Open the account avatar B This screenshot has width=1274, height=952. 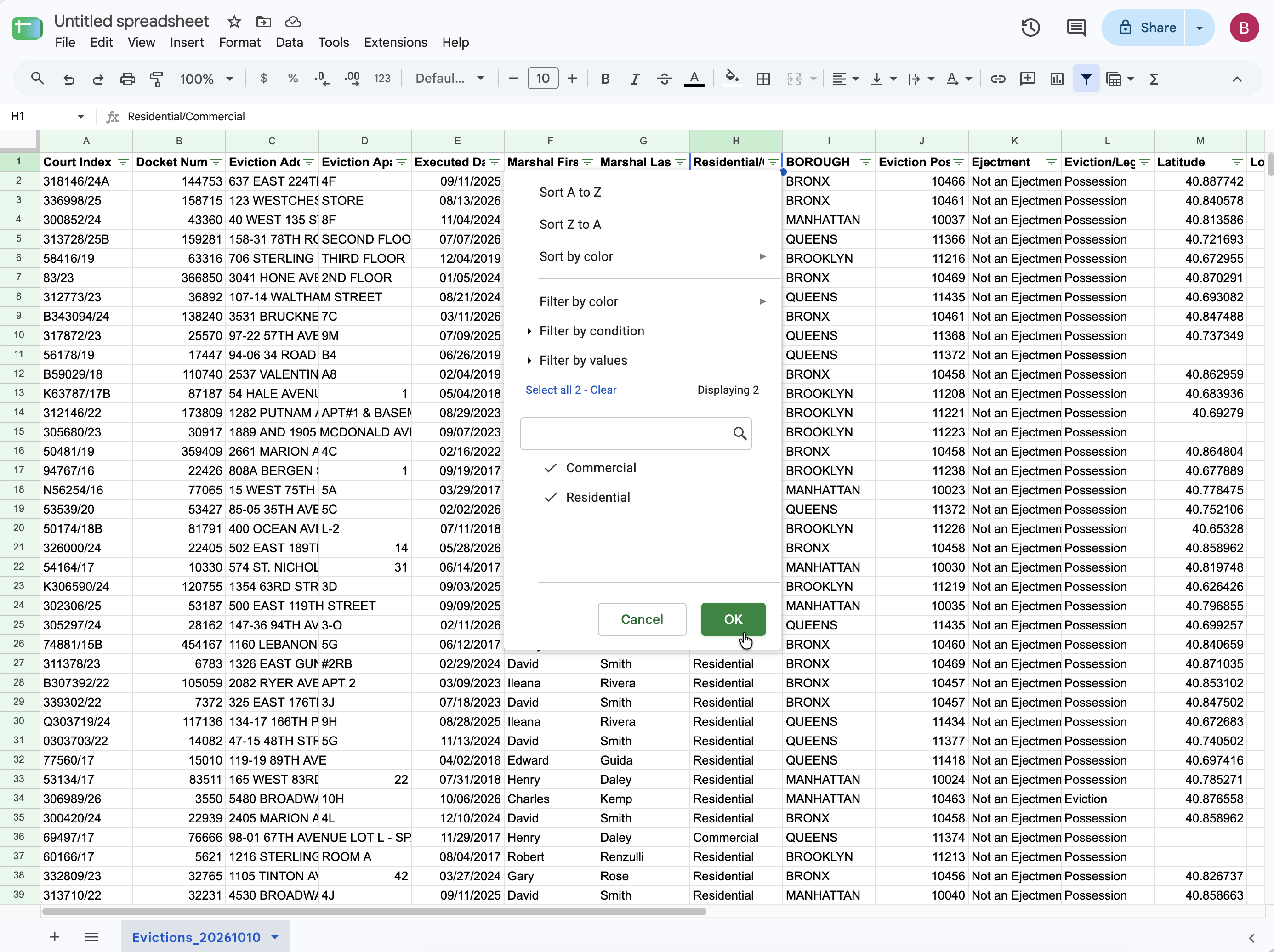[x=1244, y=28]
